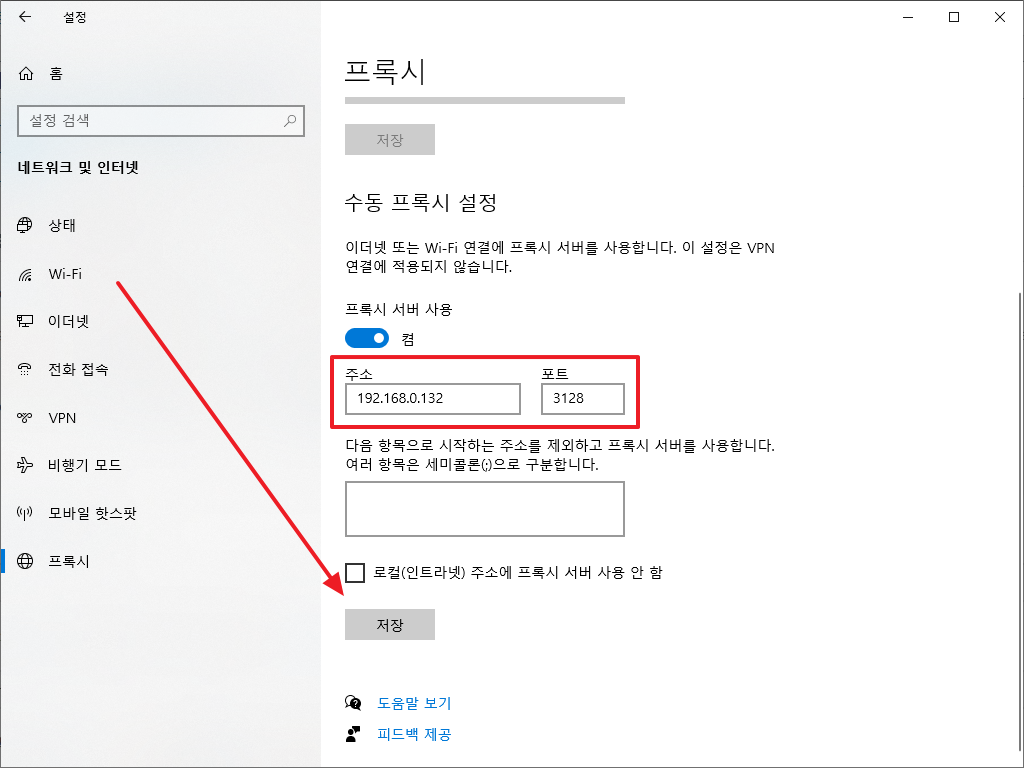Open the Home (홈) icon
Screen dimensions: 1024x768
(25, 73)
